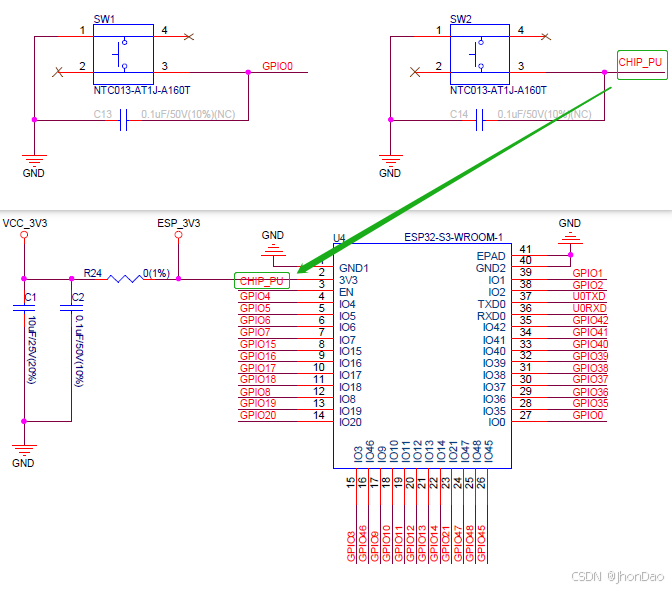Click C13's 0.1uF/50V(10%)(NC) value
This screenshot has height=590, width=672.
(188, 114)
